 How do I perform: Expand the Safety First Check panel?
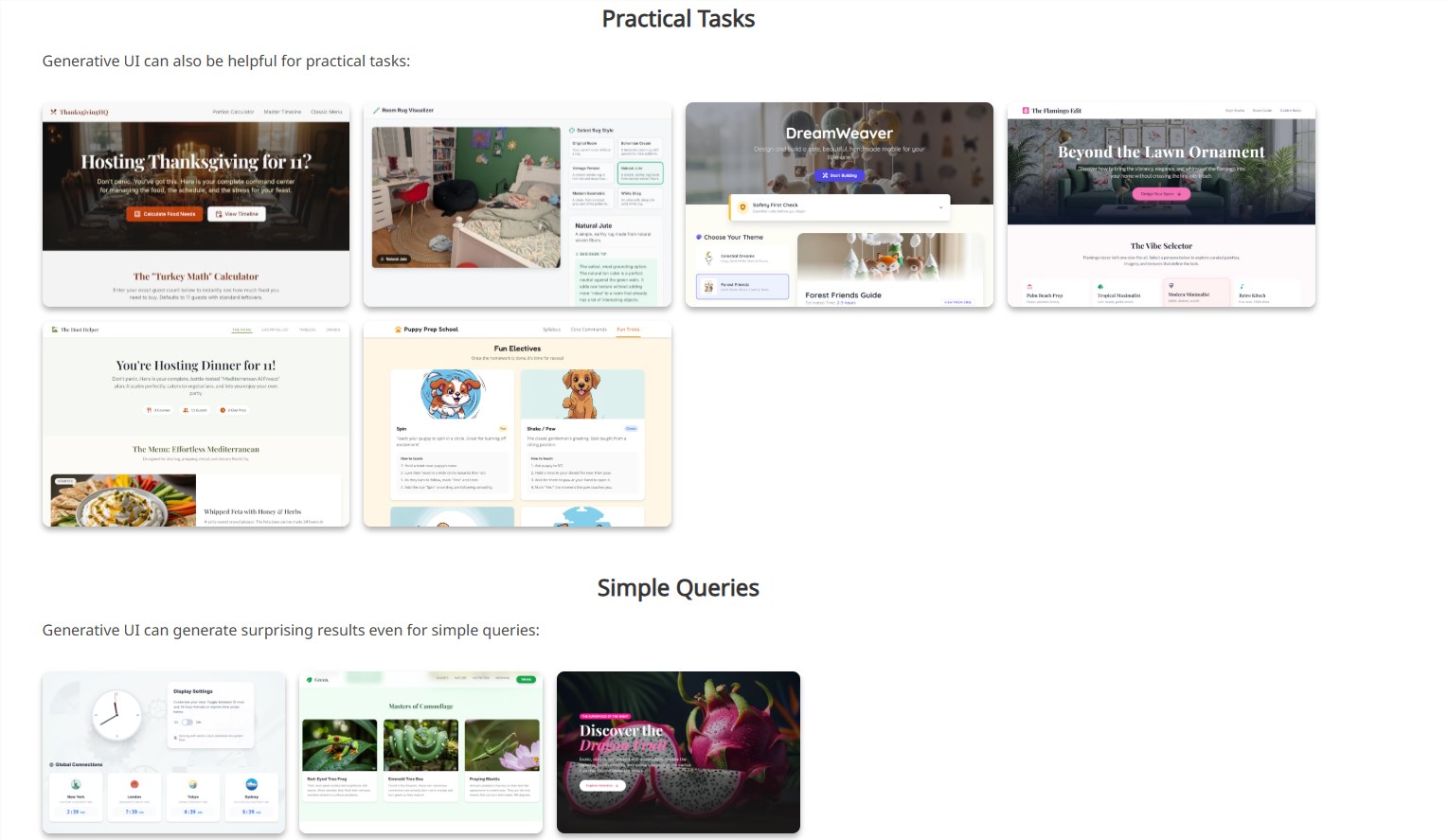[x=940, y=207]
